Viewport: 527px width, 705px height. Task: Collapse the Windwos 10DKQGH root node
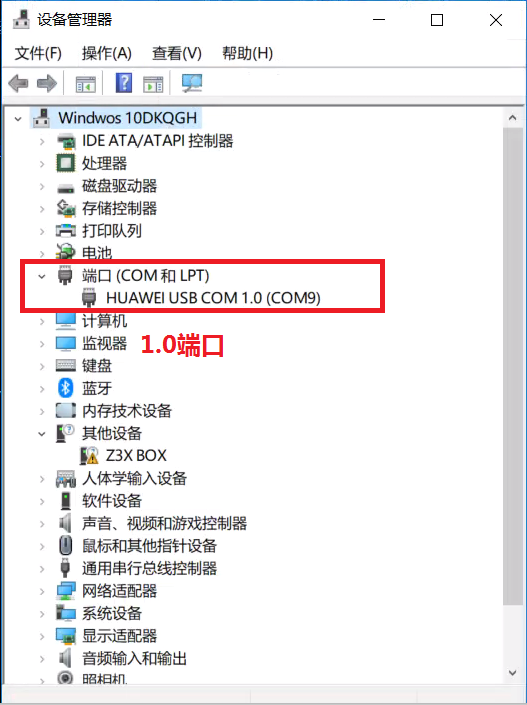coord(18,119)
